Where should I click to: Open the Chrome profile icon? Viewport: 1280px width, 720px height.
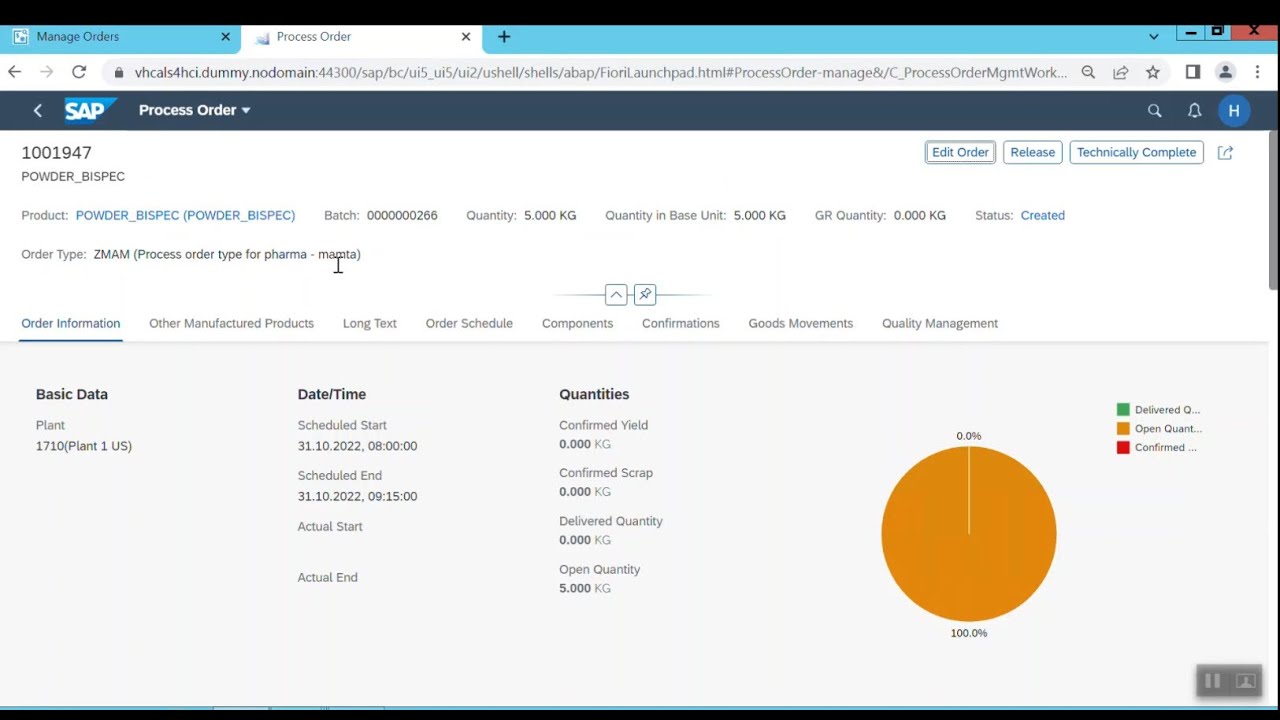point(1225,72)
